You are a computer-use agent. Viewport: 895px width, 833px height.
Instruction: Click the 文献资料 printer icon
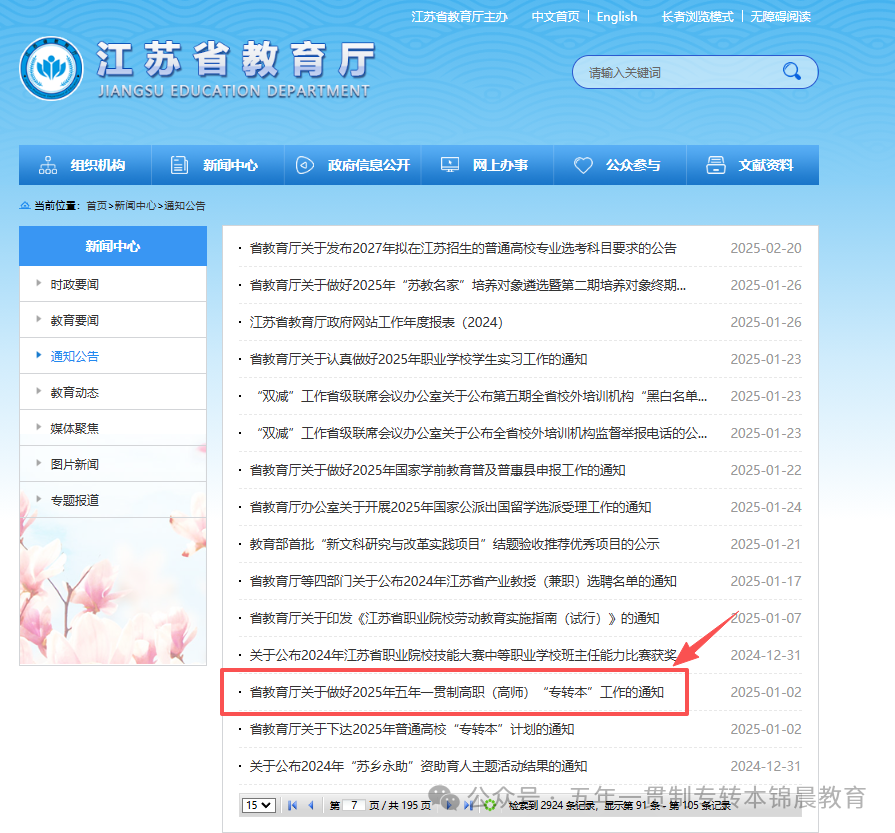715,165
